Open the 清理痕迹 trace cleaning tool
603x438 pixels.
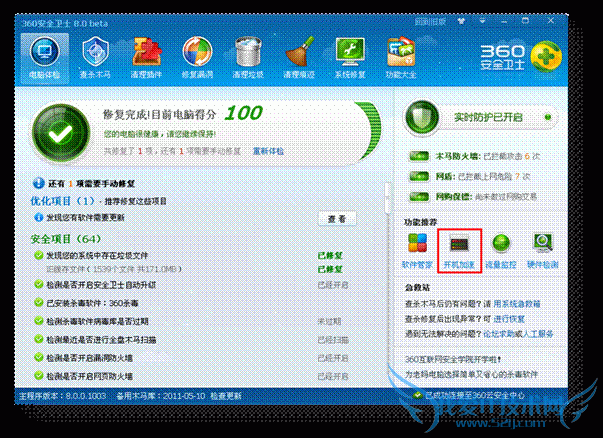(x=299, y=58)
